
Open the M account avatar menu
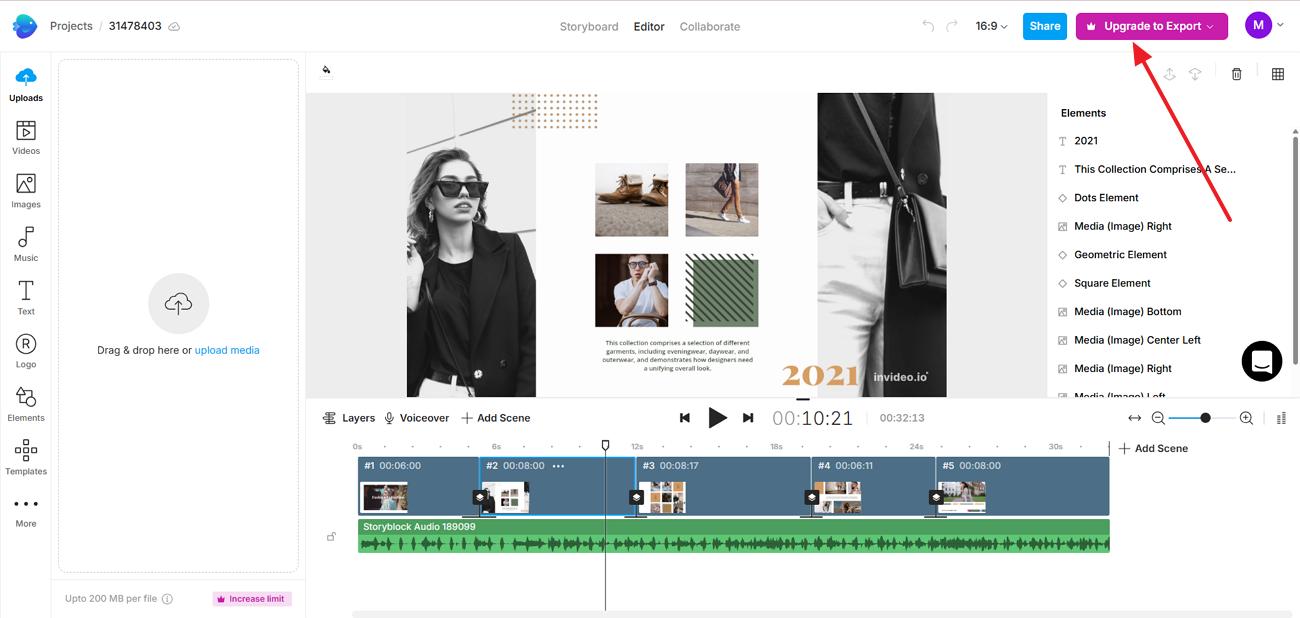click(x=1258, y=24)
